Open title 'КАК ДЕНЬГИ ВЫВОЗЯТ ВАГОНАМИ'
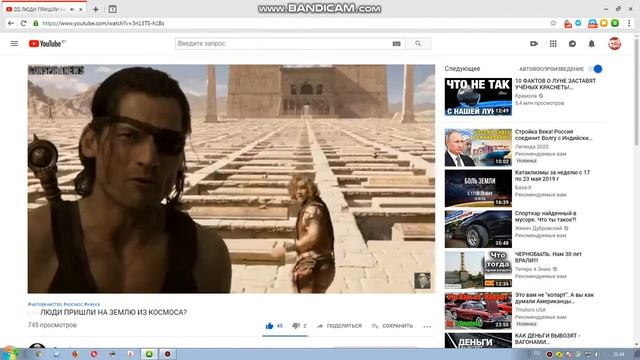 [547, 339]
